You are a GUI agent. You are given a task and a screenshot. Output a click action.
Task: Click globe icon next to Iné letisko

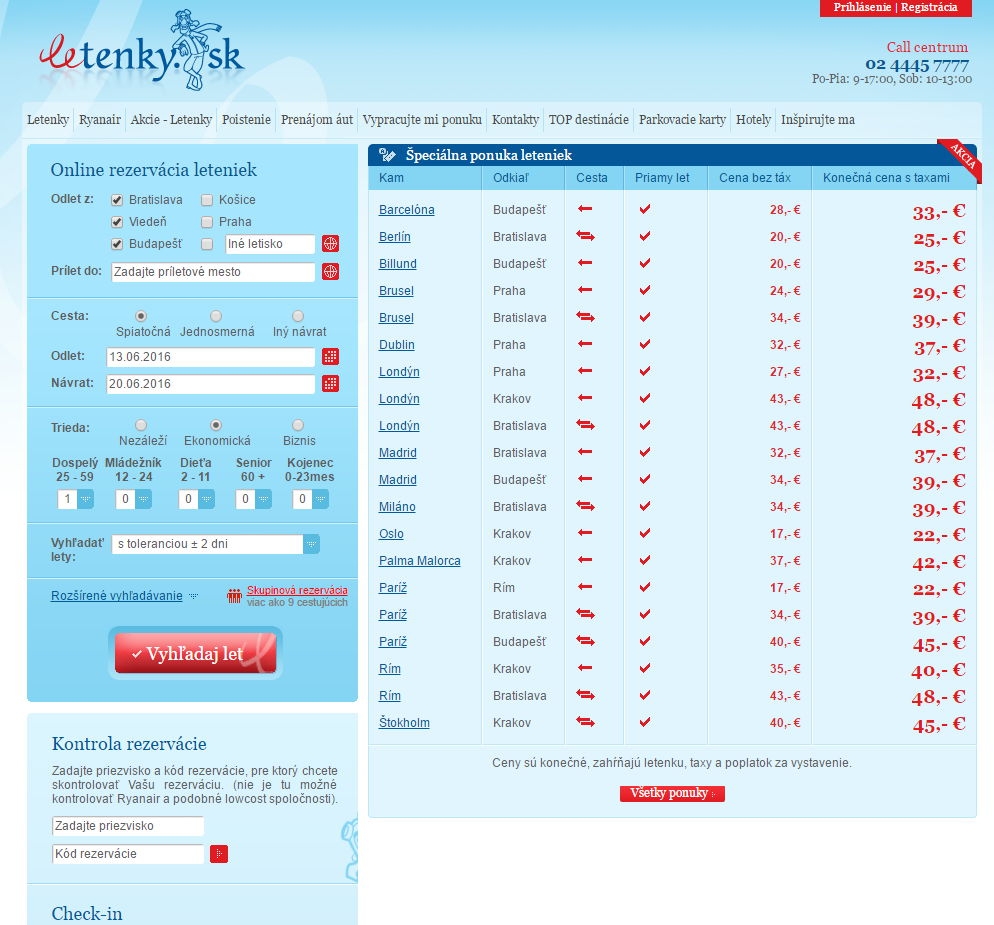(x=331, y=244)
